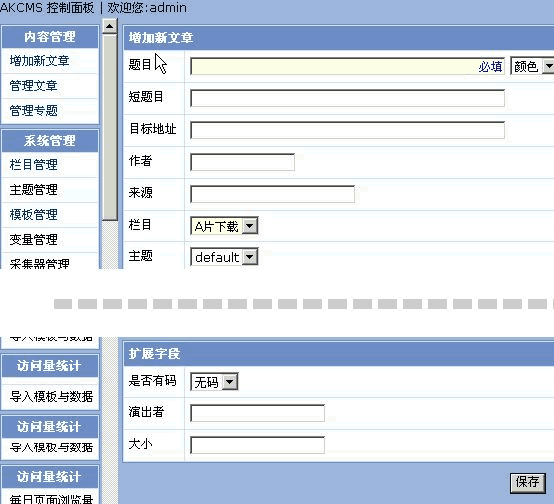Click the 演出者 input field
554x504 pixels.
257,413
